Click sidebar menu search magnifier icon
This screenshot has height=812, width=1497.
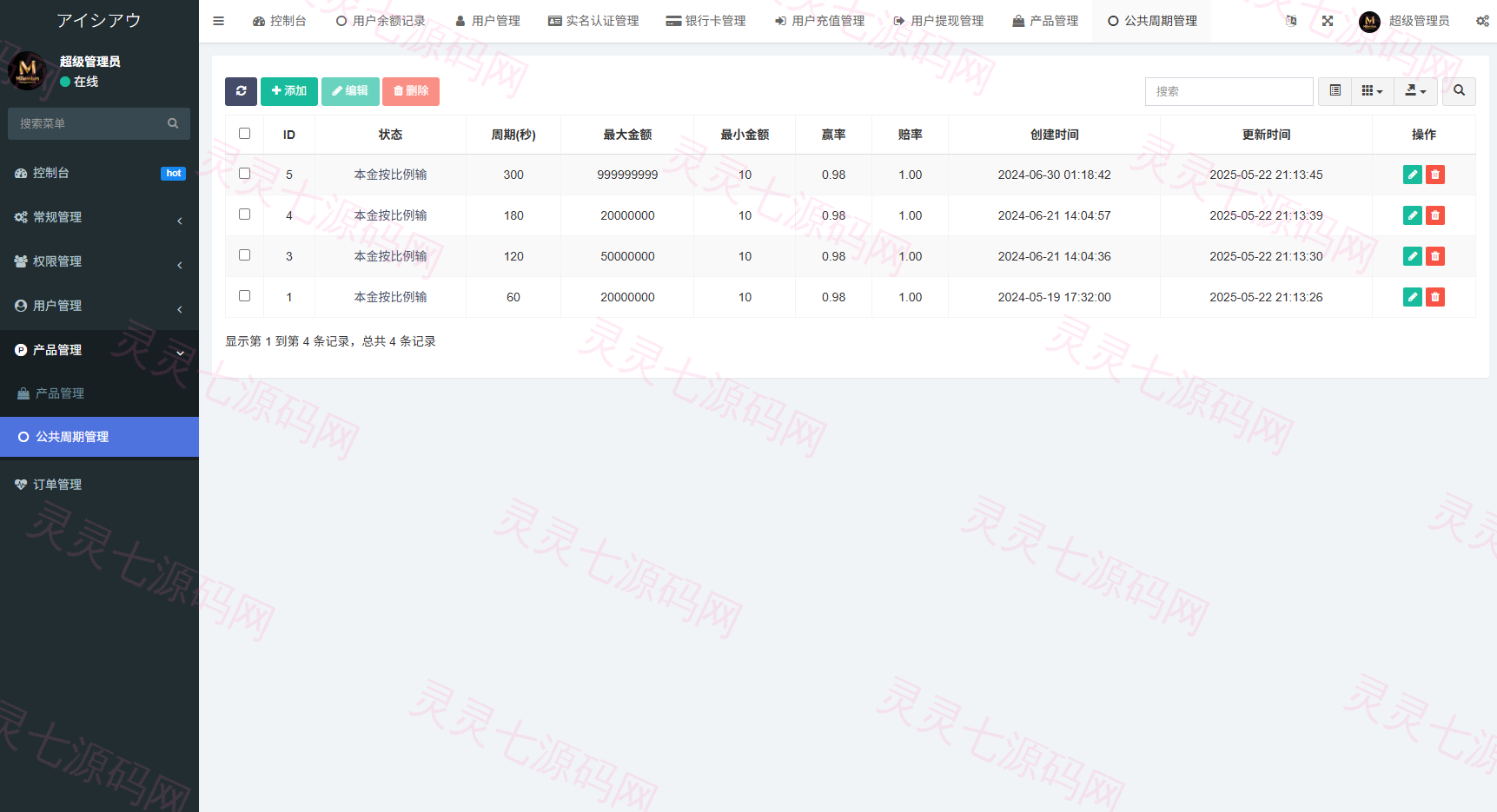173,123
